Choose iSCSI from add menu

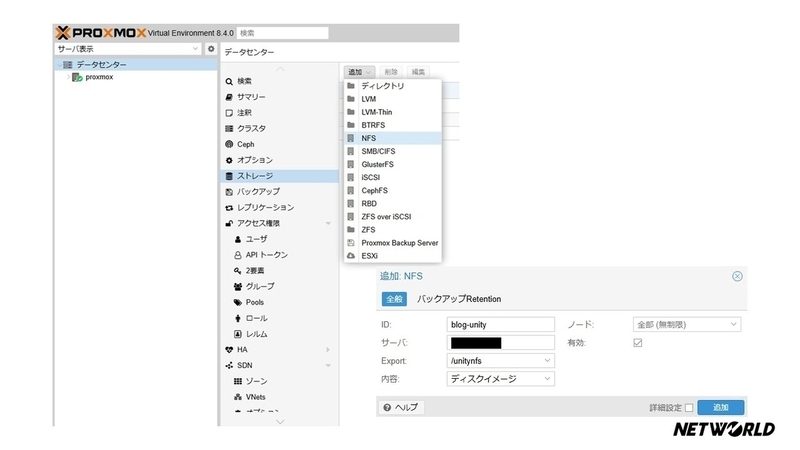point(393,178)
